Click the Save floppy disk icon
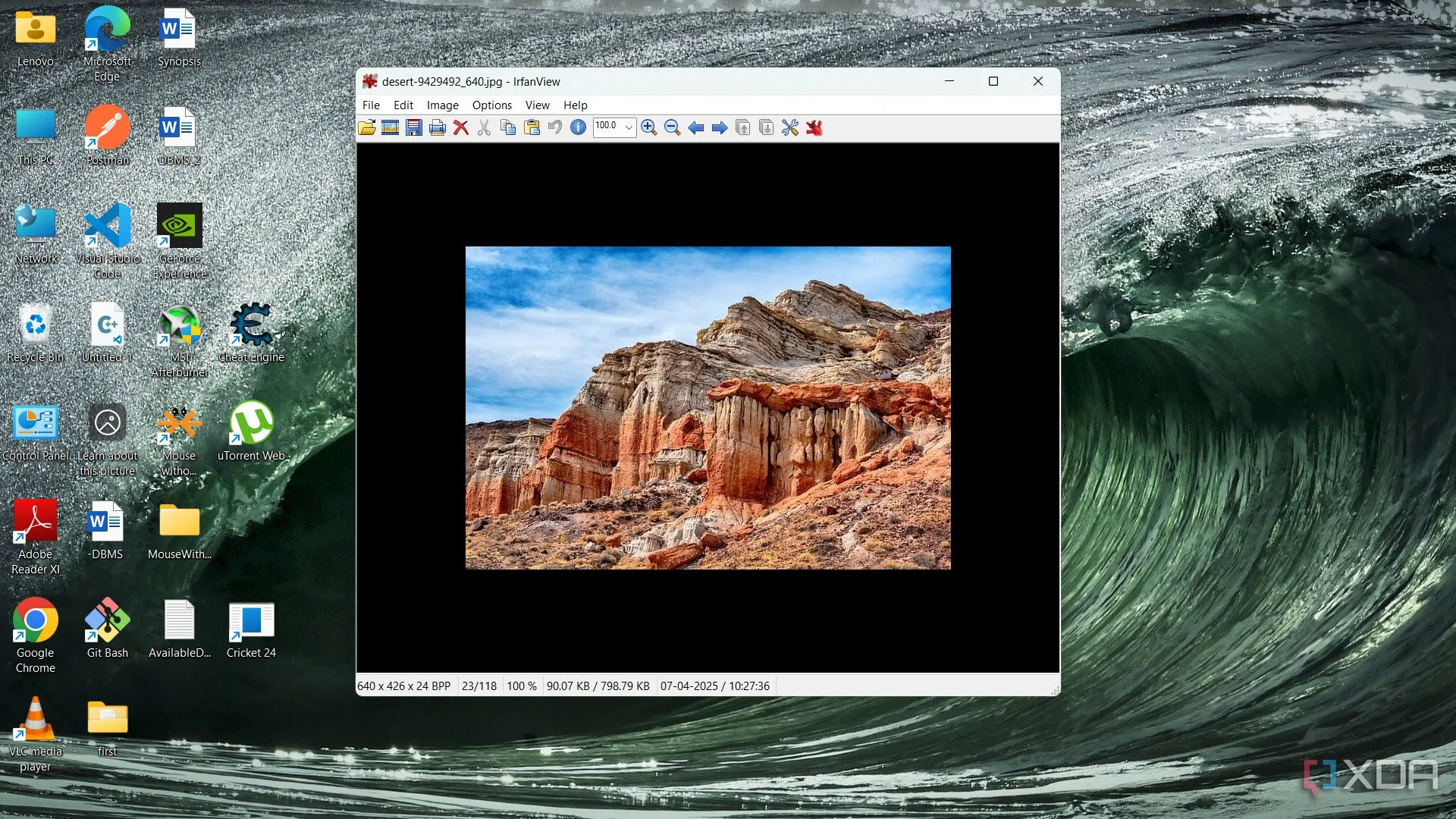 pyautogui.click(x=414, y=127)
